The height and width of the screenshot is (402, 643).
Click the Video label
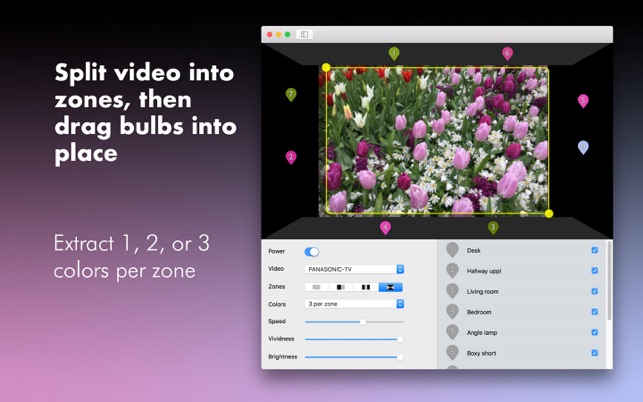point(276,268)
